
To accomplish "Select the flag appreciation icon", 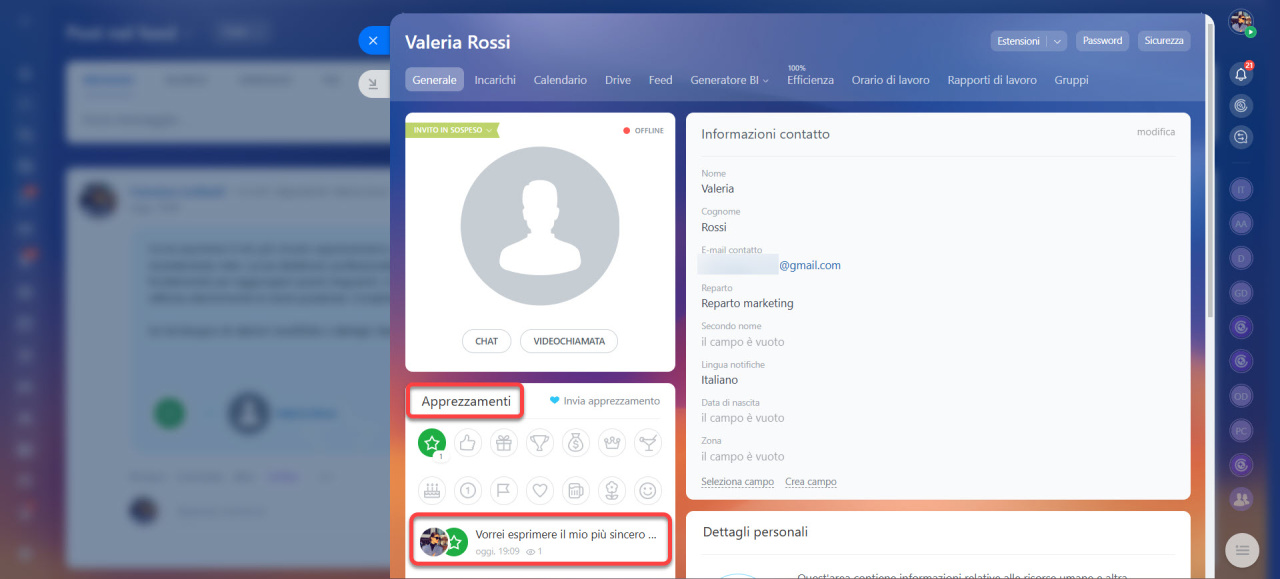I will coord(504,490).
